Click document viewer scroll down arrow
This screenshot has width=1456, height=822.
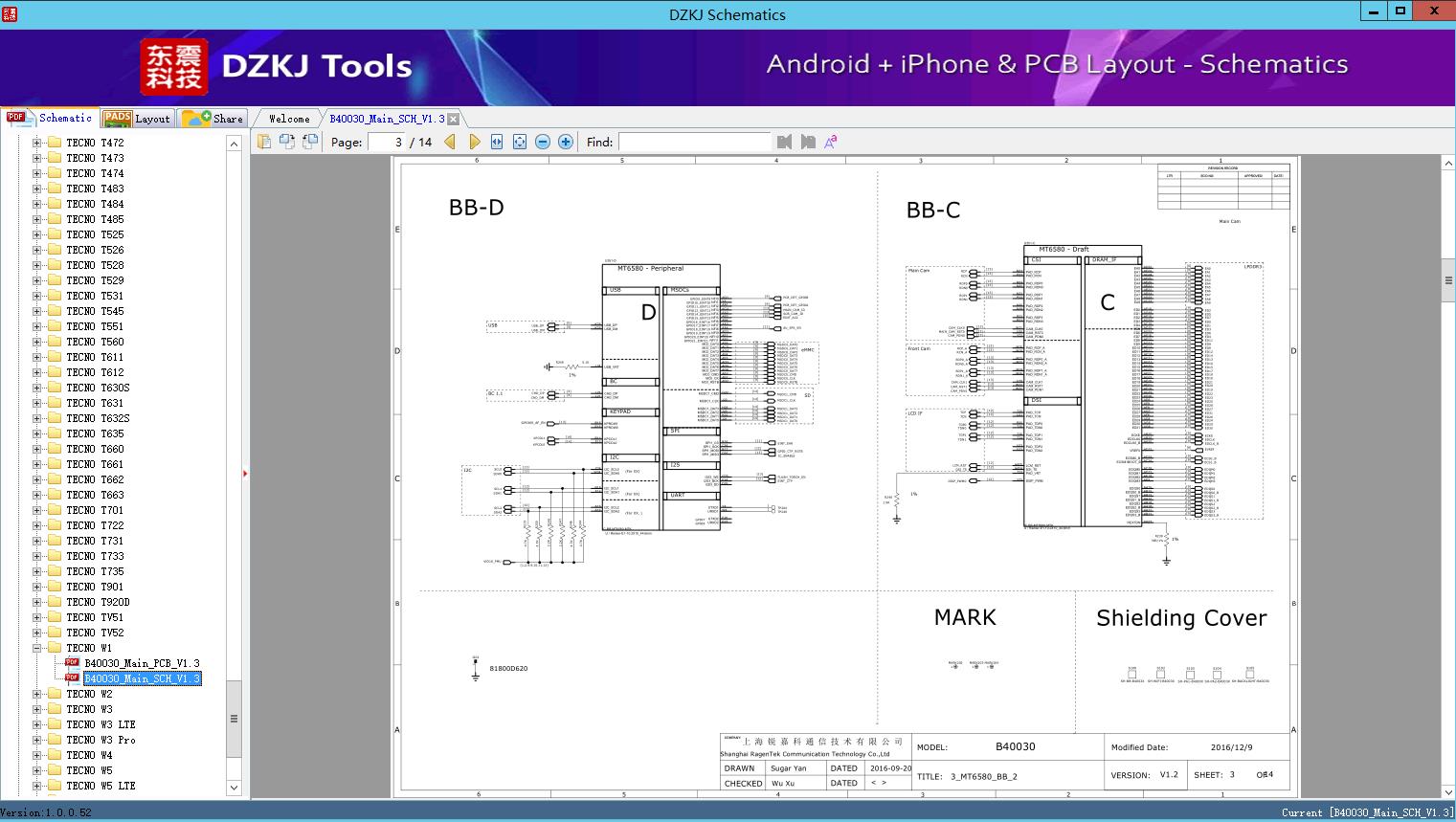coord(1448,792)
